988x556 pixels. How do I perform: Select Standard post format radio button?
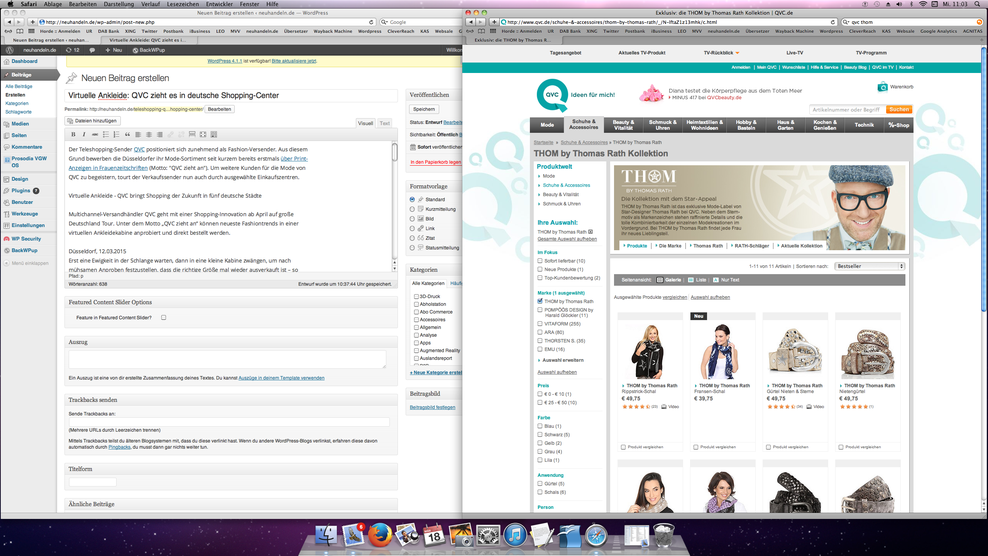pyautogui.click(x=412, y=199)
